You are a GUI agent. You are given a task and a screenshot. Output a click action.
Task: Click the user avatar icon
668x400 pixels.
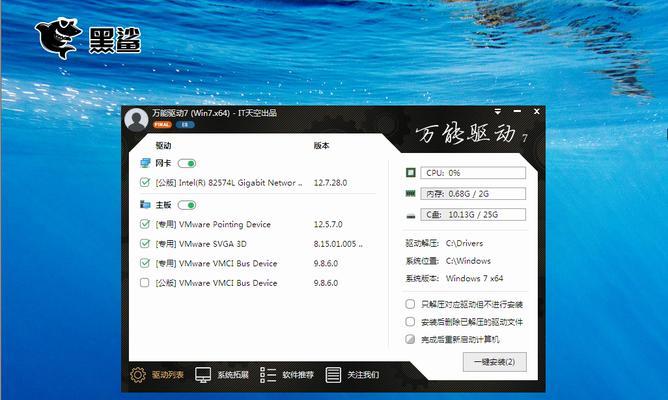pyautogui.click(x=136, y=120)
